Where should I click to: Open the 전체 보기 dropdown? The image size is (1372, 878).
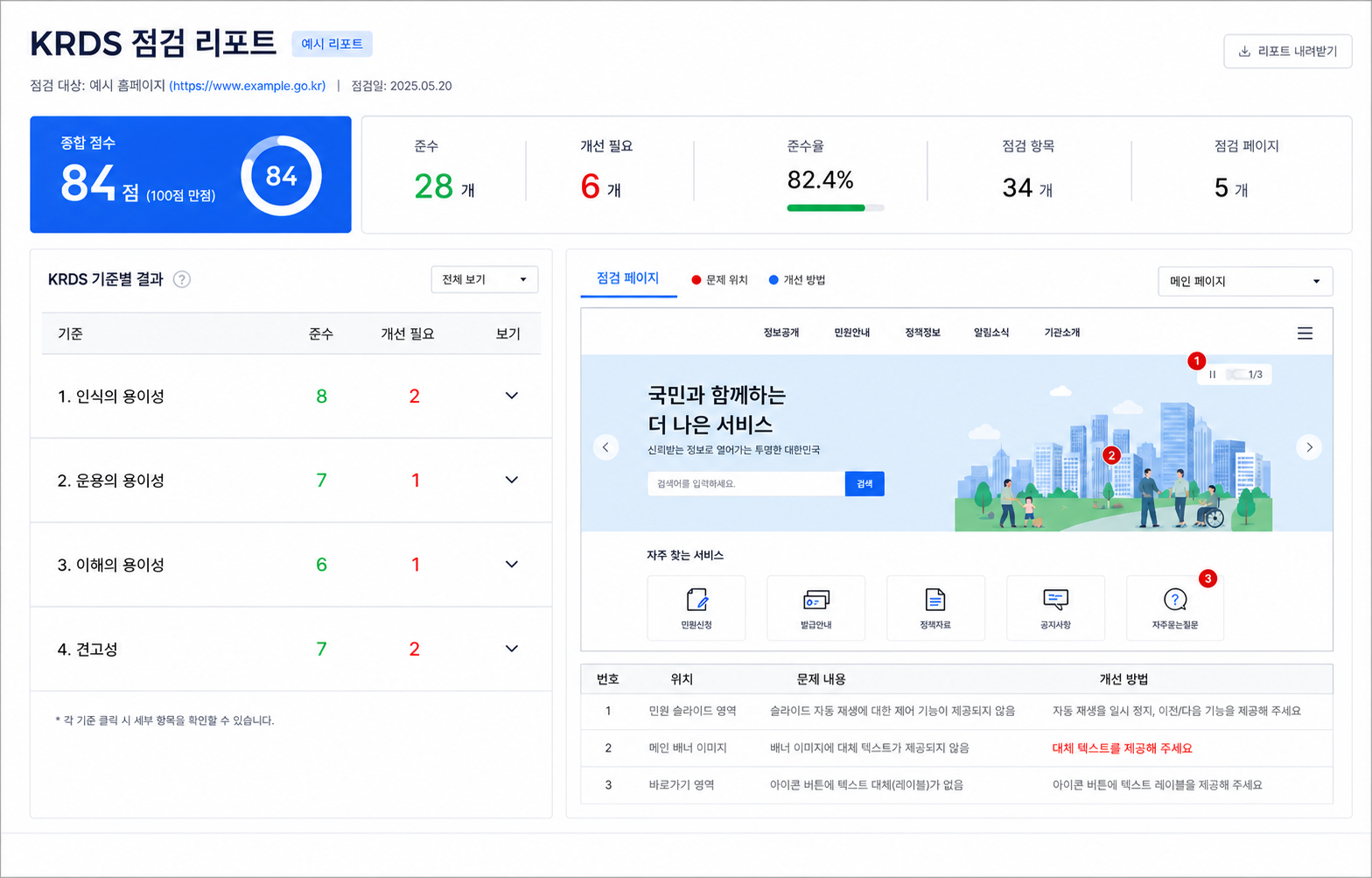coord(484,279)
